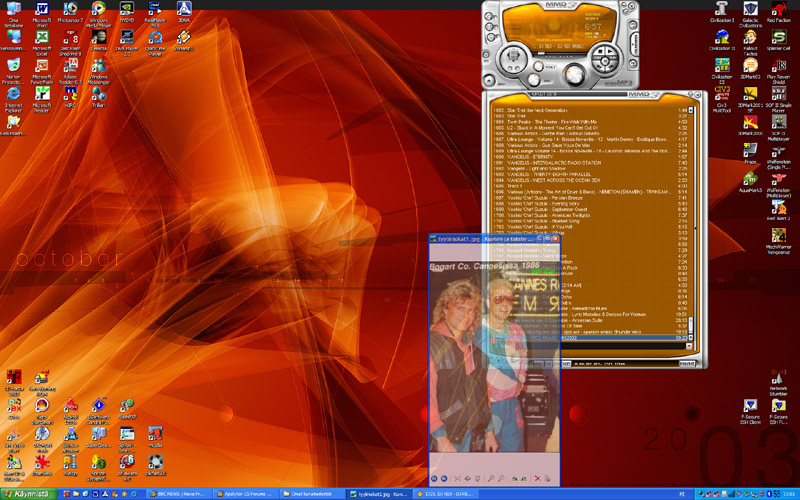The width and height of the screenshot is (800, 500).
Task: Launch the Red Faction game shortcut
Action: (779, 11)
